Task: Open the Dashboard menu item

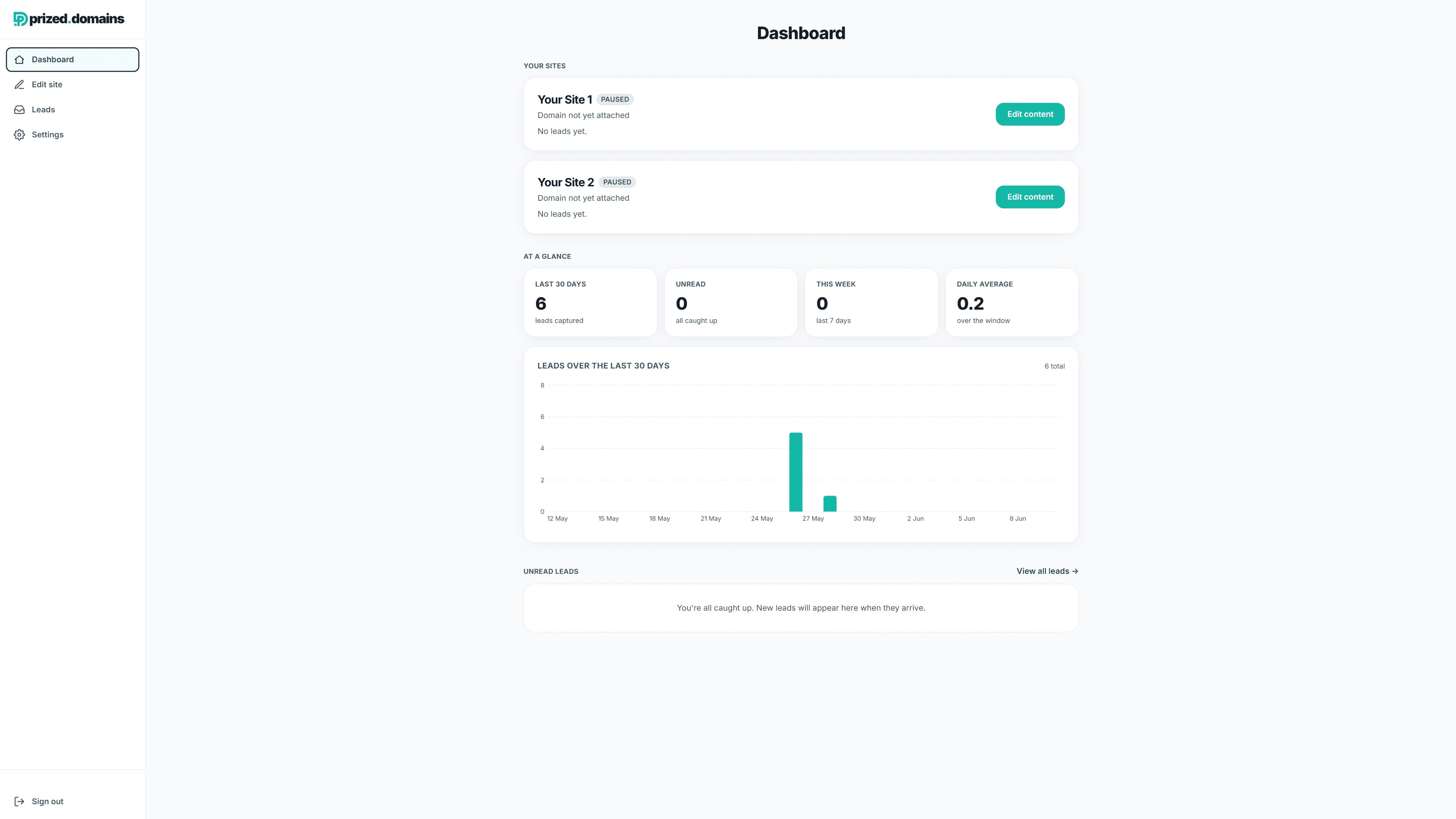Action: 72,59
